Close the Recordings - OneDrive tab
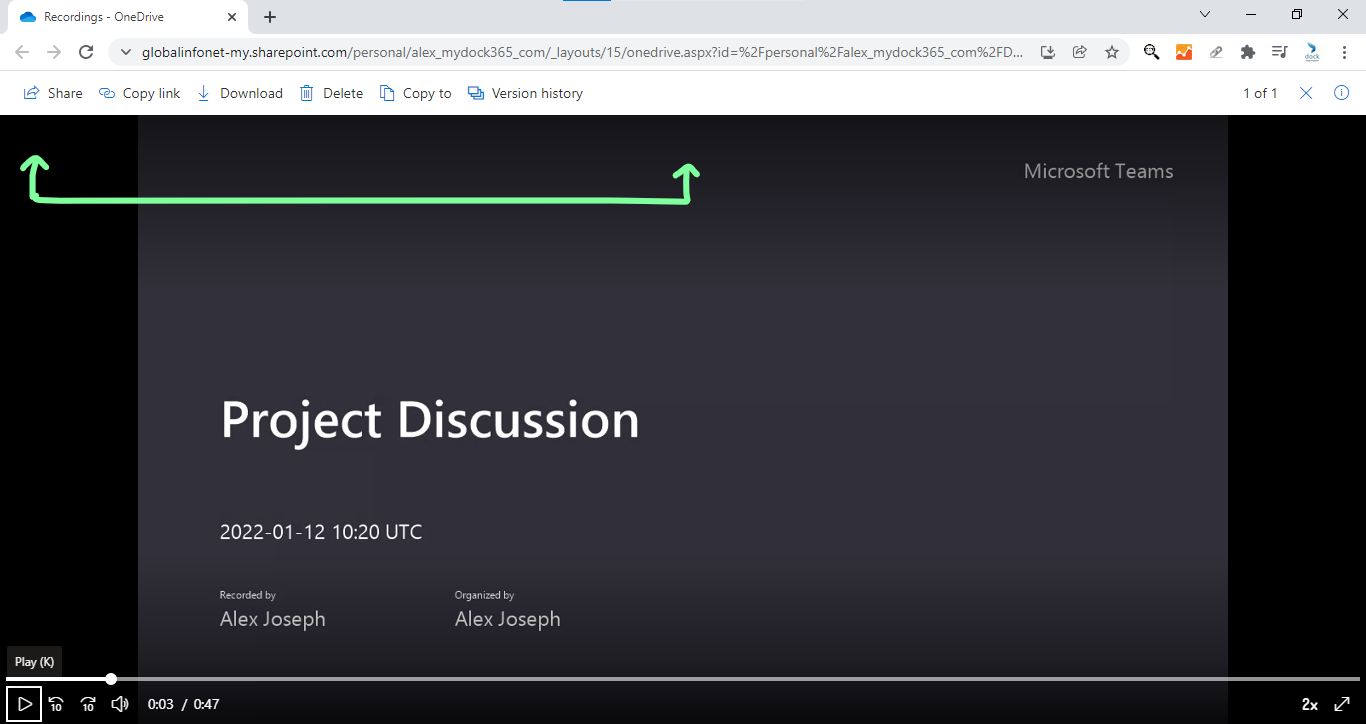This screenshot has width=1366, height=724. 232,17
